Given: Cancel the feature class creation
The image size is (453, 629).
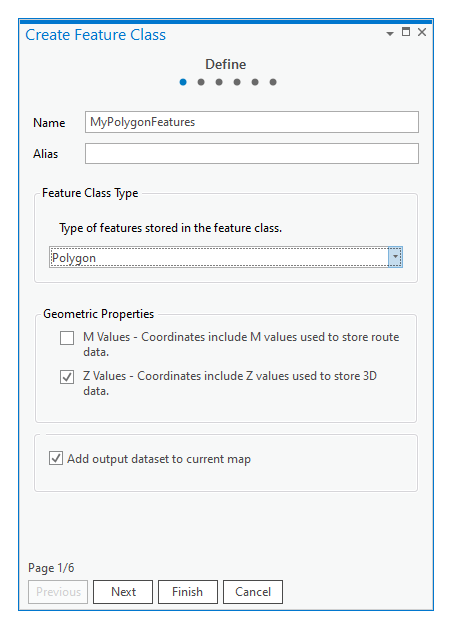Looking at the screenshot, I should coord(253,592).
